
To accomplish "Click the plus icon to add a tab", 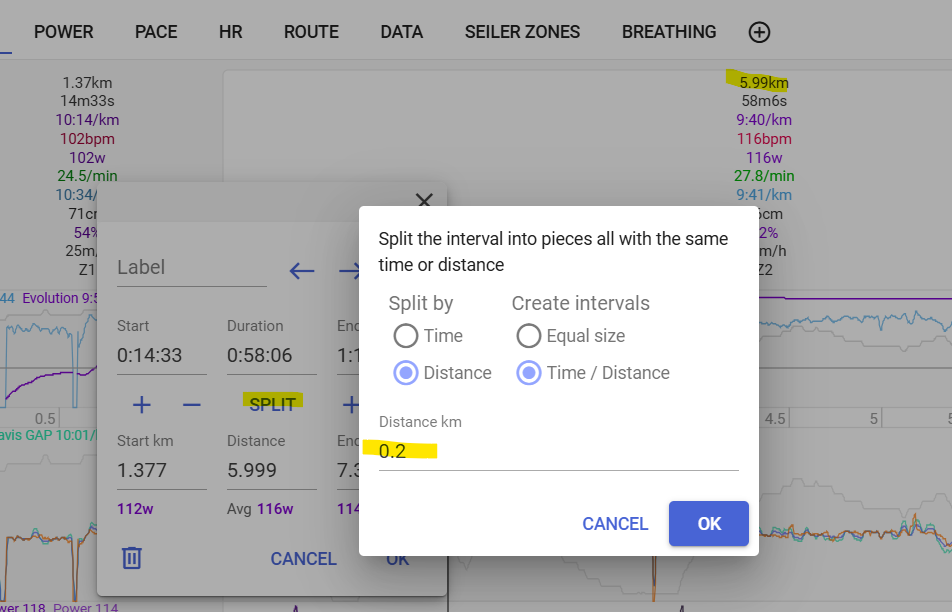I will point(759,32).
